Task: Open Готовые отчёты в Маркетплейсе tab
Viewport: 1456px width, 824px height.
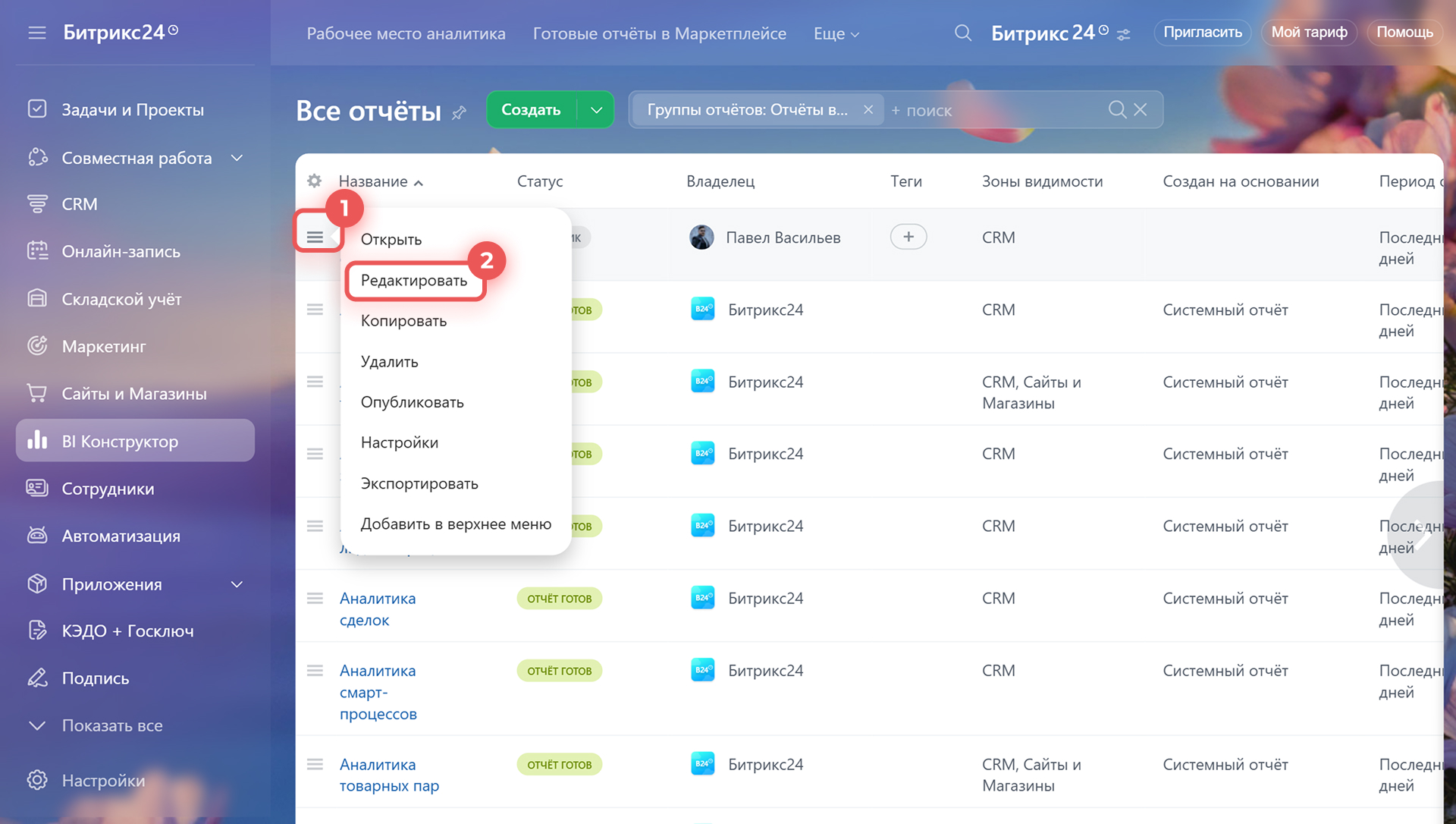Action: 660,33
